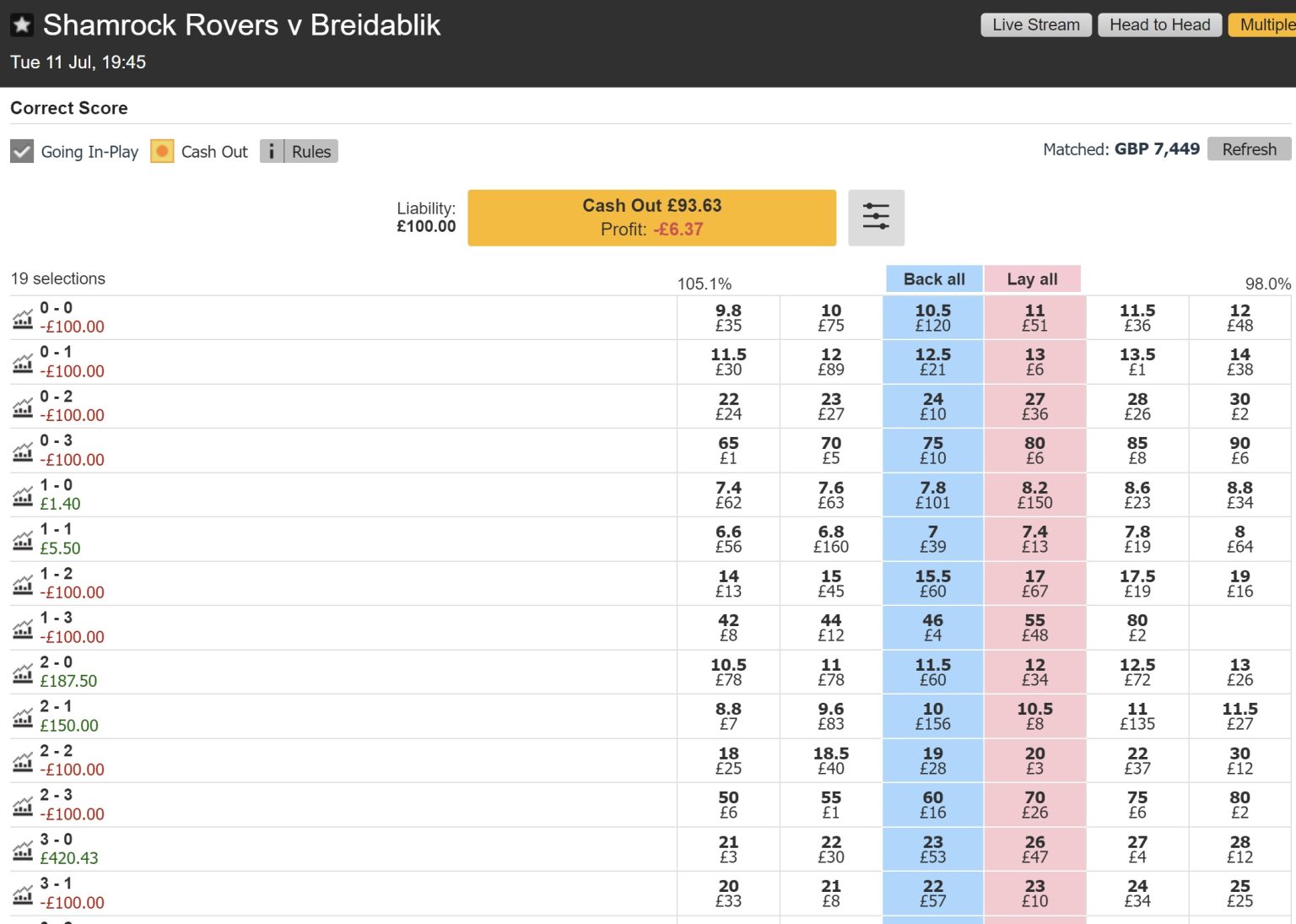The height and width of the screenshot is (924, 1296).
Task: Click the star icon to favourite this match
Action: click(x=22, y=24)
